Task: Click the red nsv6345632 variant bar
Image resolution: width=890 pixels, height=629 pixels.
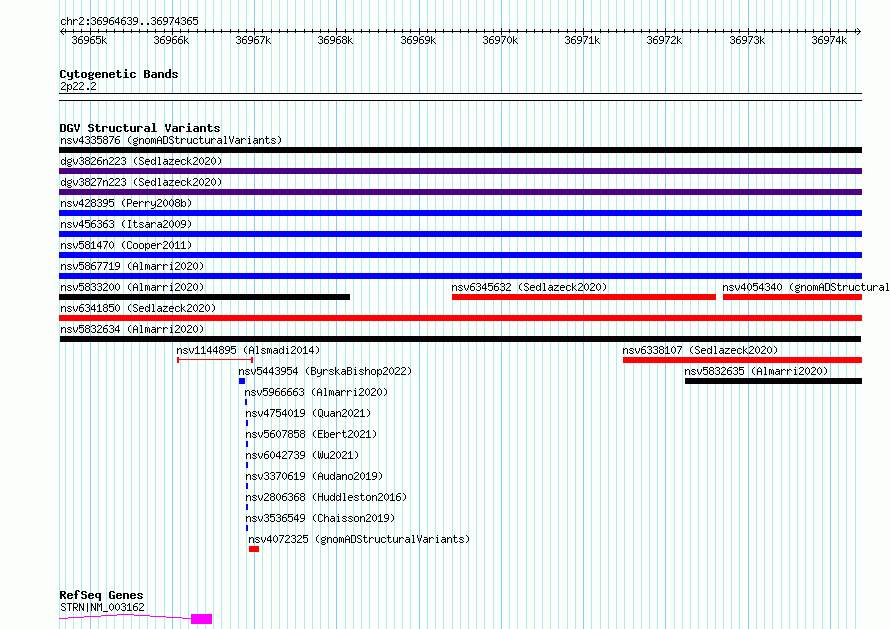Action: point(584,297)
